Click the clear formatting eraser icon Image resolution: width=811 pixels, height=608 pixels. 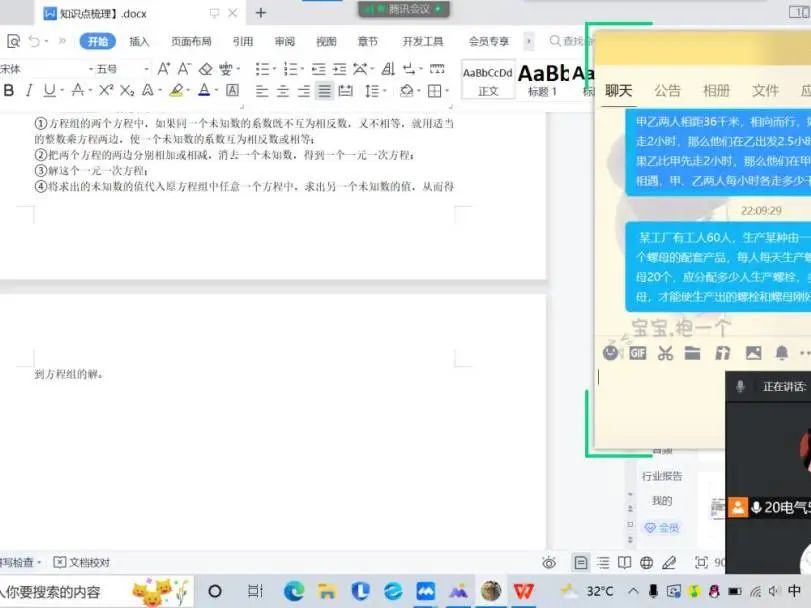(x=206, y=69)
